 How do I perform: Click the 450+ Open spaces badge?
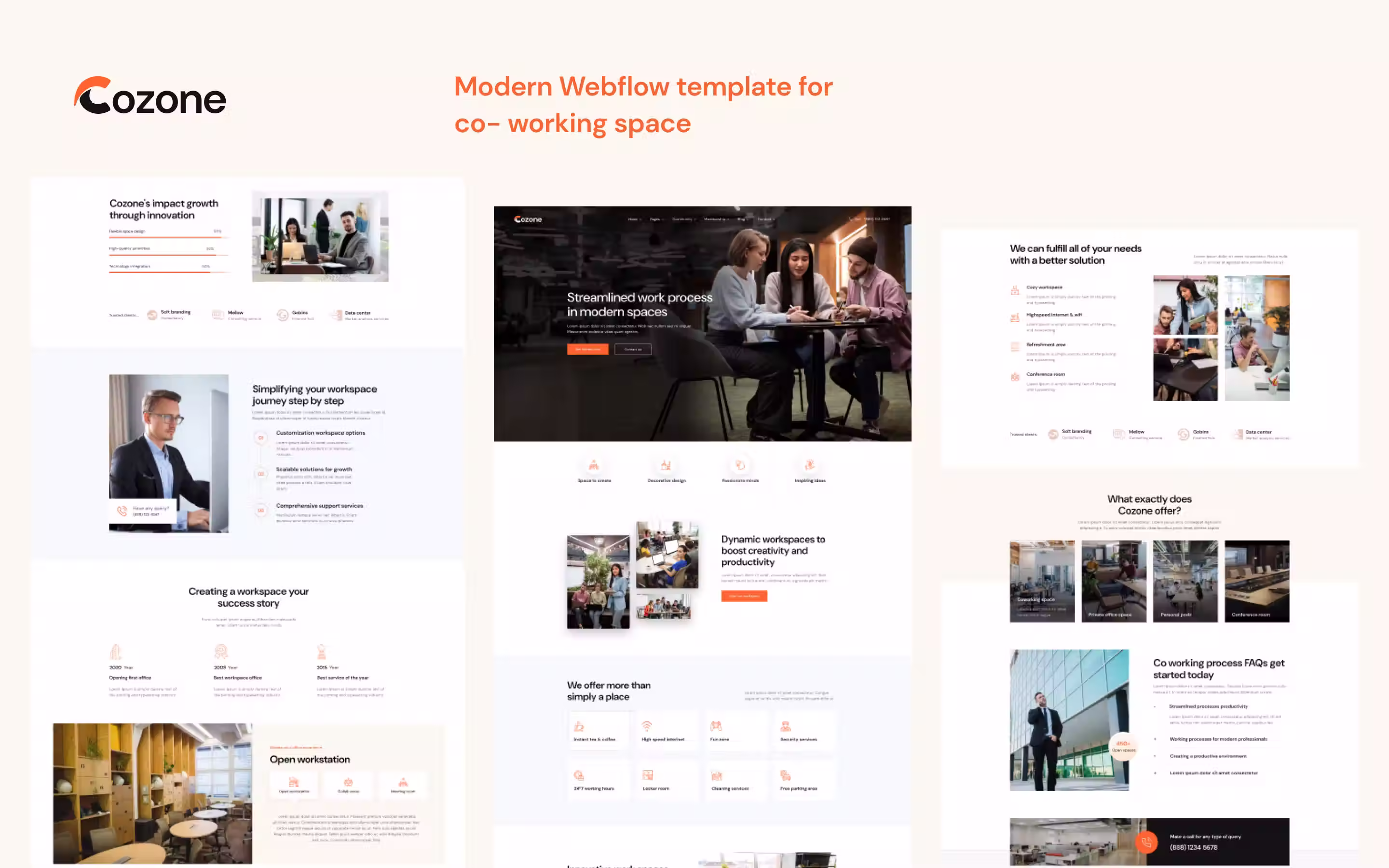(1123, 746)
